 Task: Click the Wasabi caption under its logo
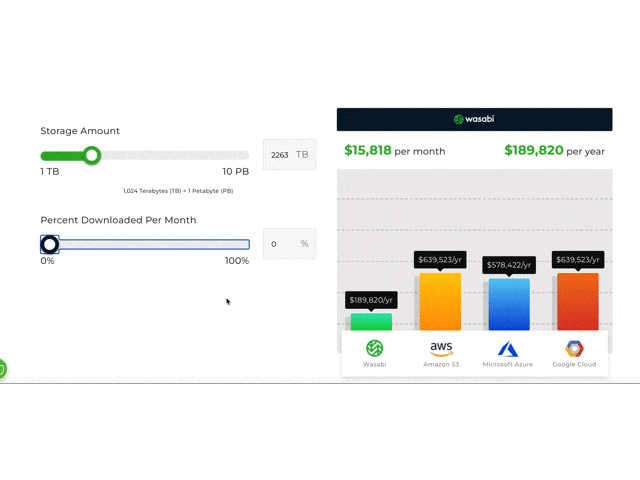click(x=374, y=364)
